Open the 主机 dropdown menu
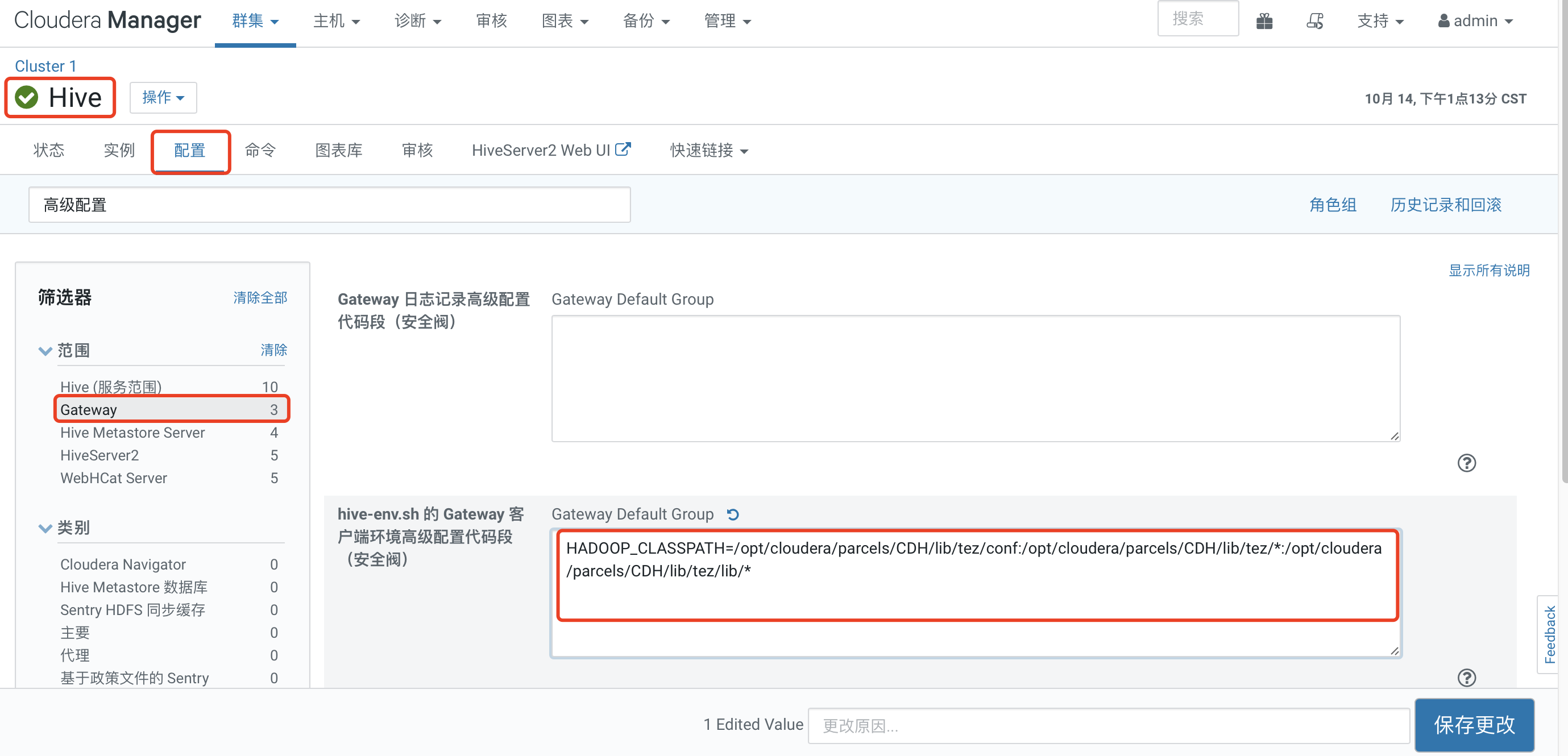The height and width of the screenshot is (756, 1568). point(337,21)
